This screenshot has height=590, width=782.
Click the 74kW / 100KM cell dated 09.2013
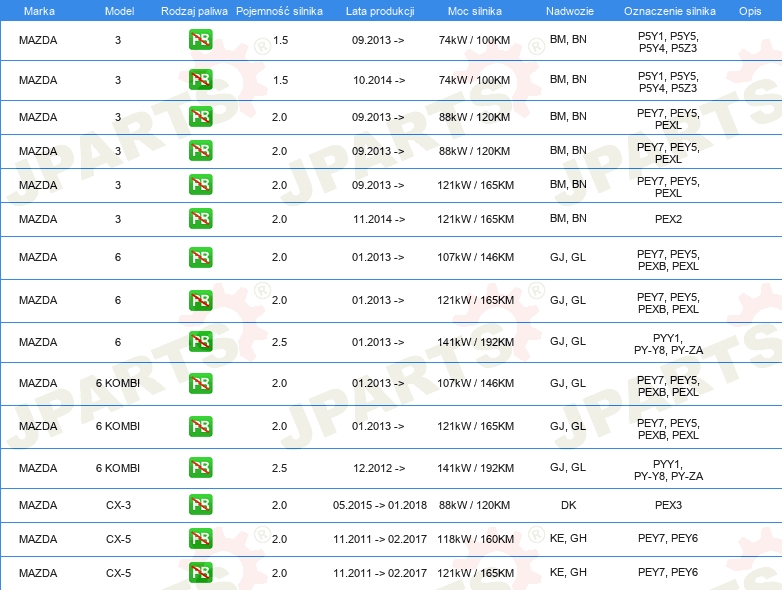click(x=474, y=40)
